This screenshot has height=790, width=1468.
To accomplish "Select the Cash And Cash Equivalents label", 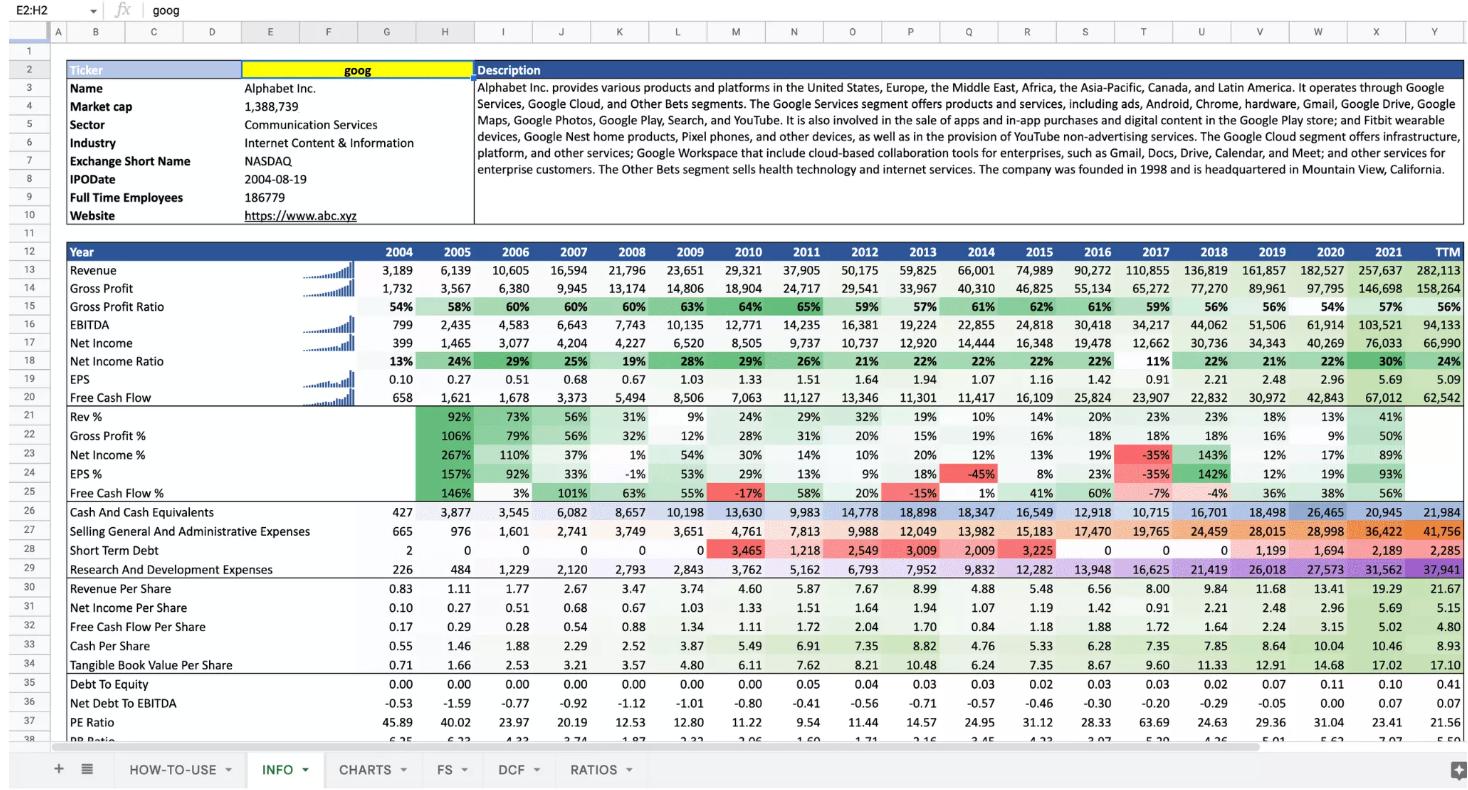I will 142,512.
